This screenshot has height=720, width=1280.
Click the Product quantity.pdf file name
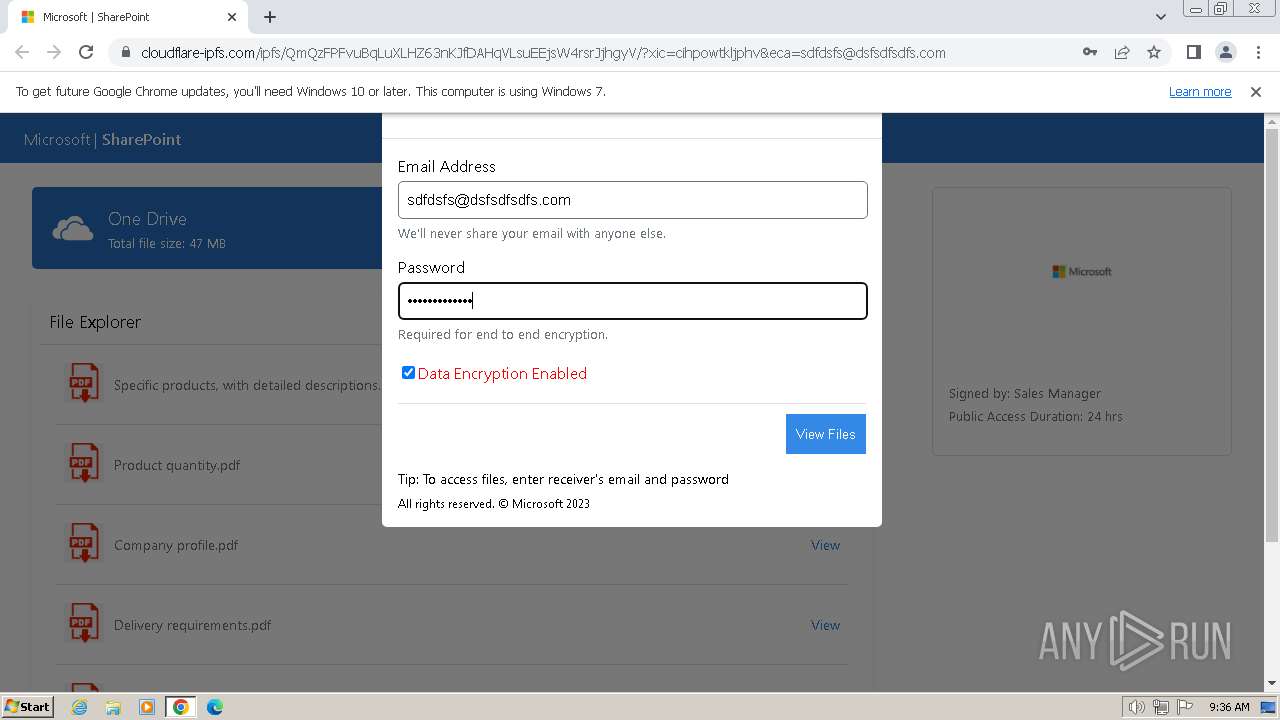[x=177, y=465]
